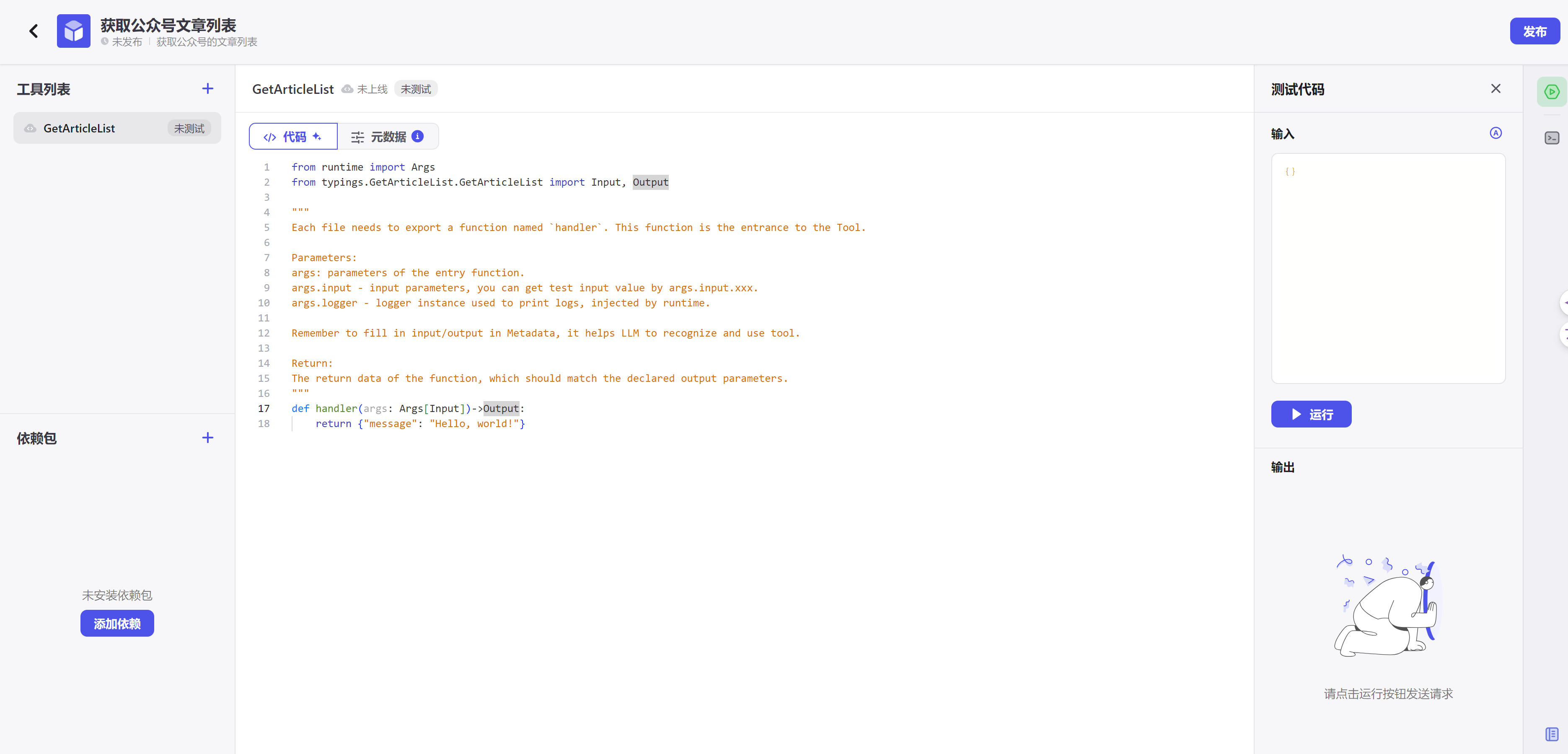Click the 未测试 status tag in header
The height and width of the screenshot is (754, 1568).
[416, 89]
